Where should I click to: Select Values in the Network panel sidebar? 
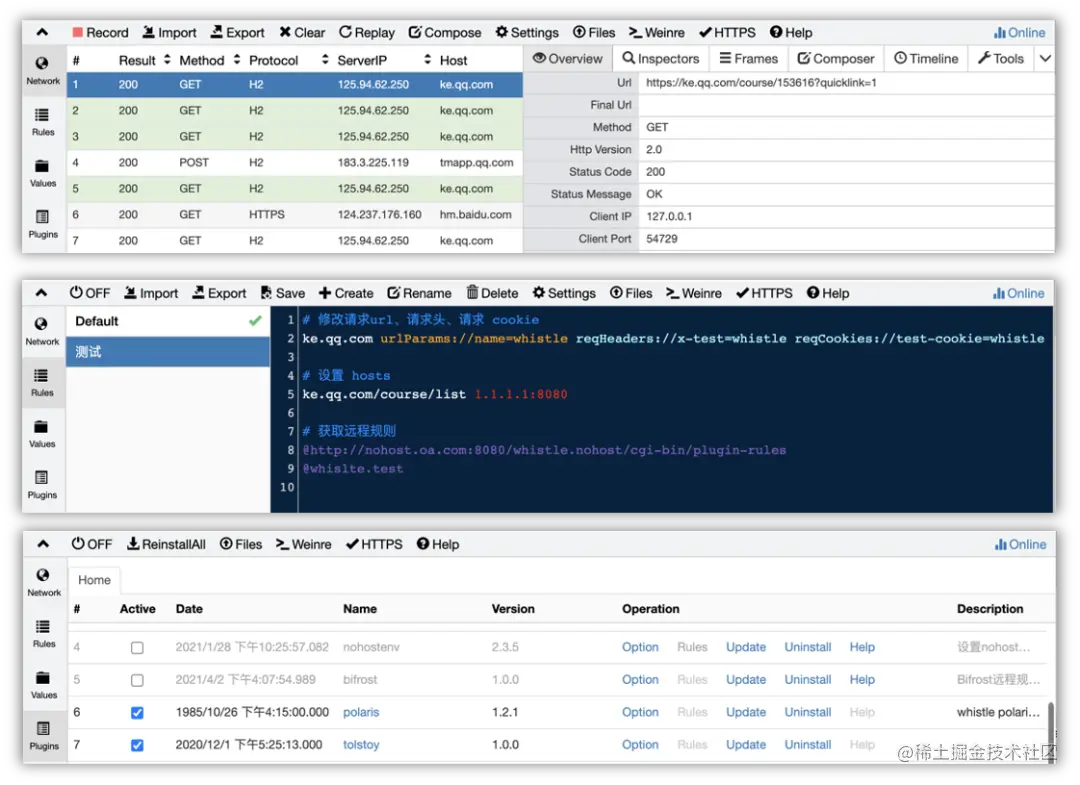43,174
